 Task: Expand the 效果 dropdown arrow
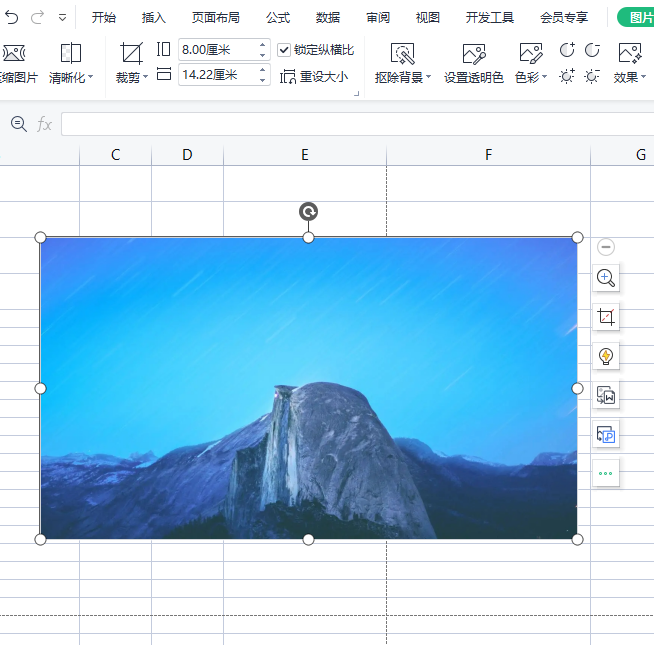(644, 77)
